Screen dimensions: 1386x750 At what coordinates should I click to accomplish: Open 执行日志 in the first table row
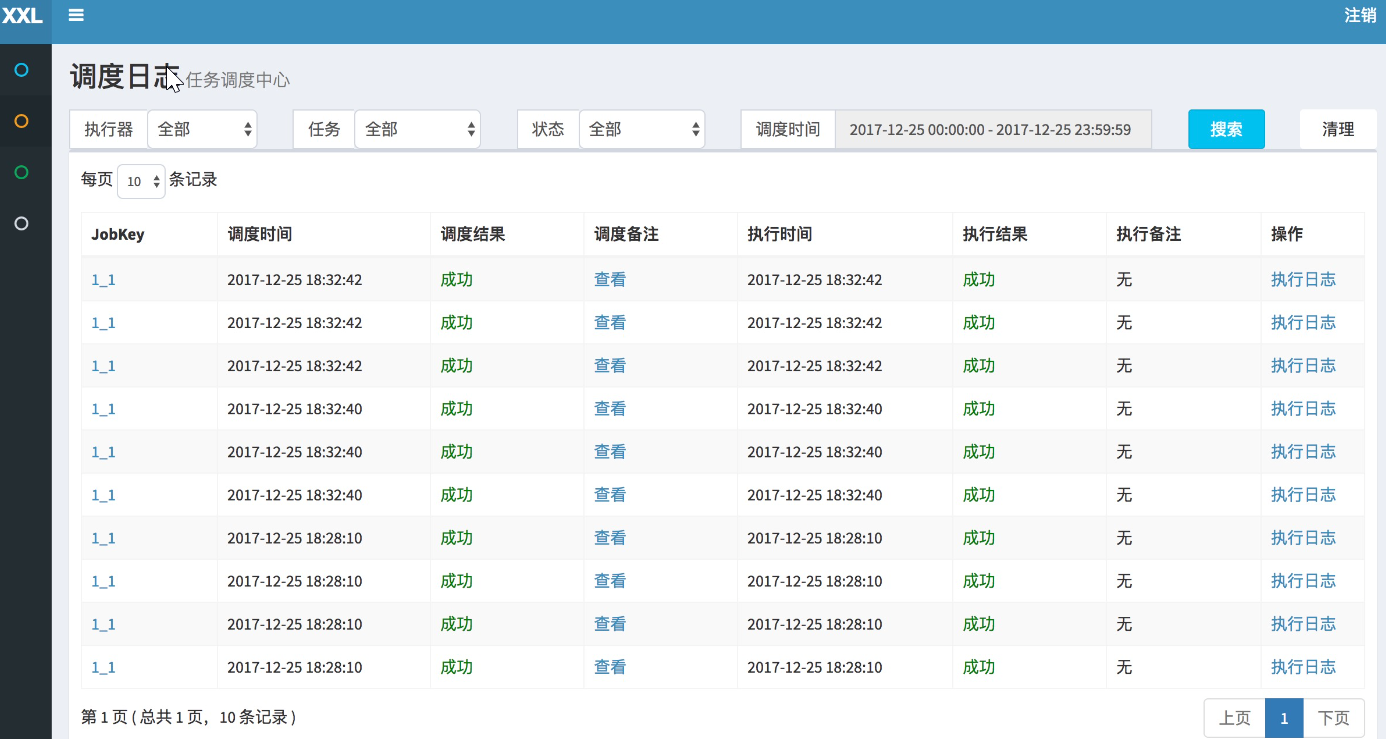click(1303, 280)
